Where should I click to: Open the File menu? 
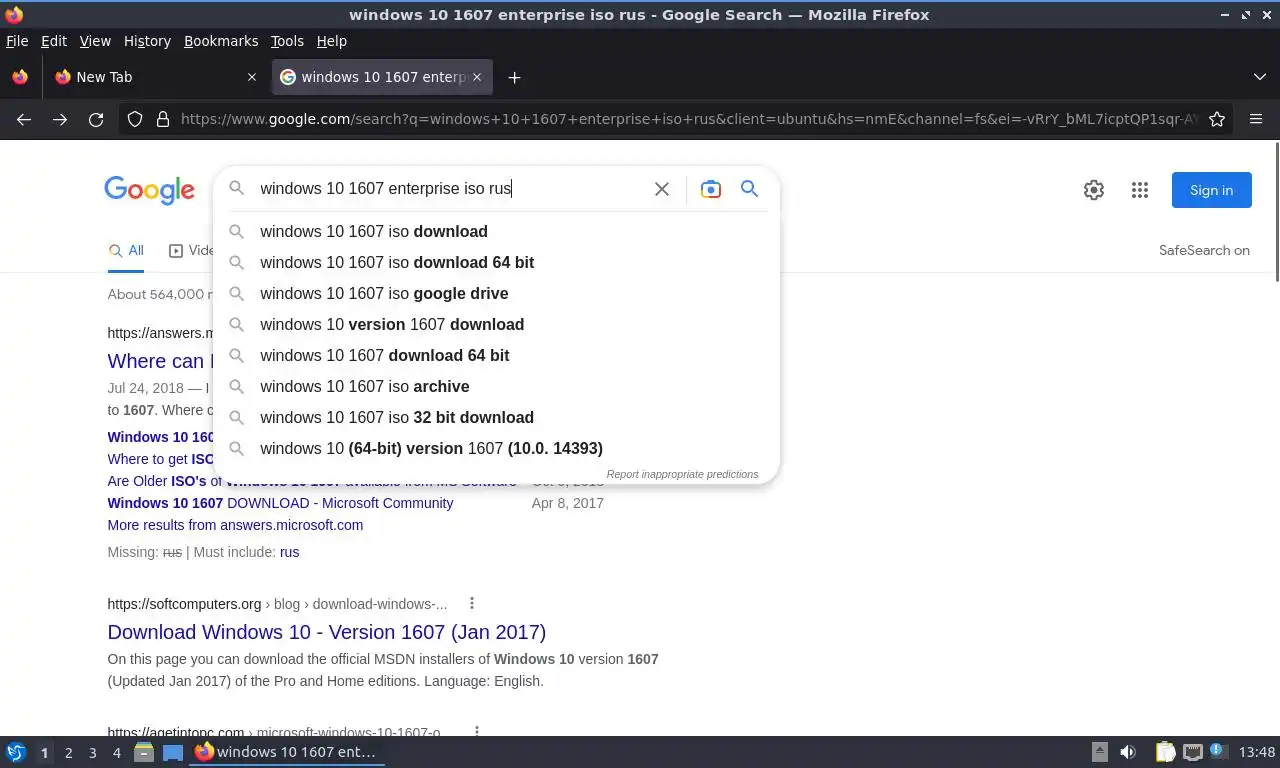17,41
